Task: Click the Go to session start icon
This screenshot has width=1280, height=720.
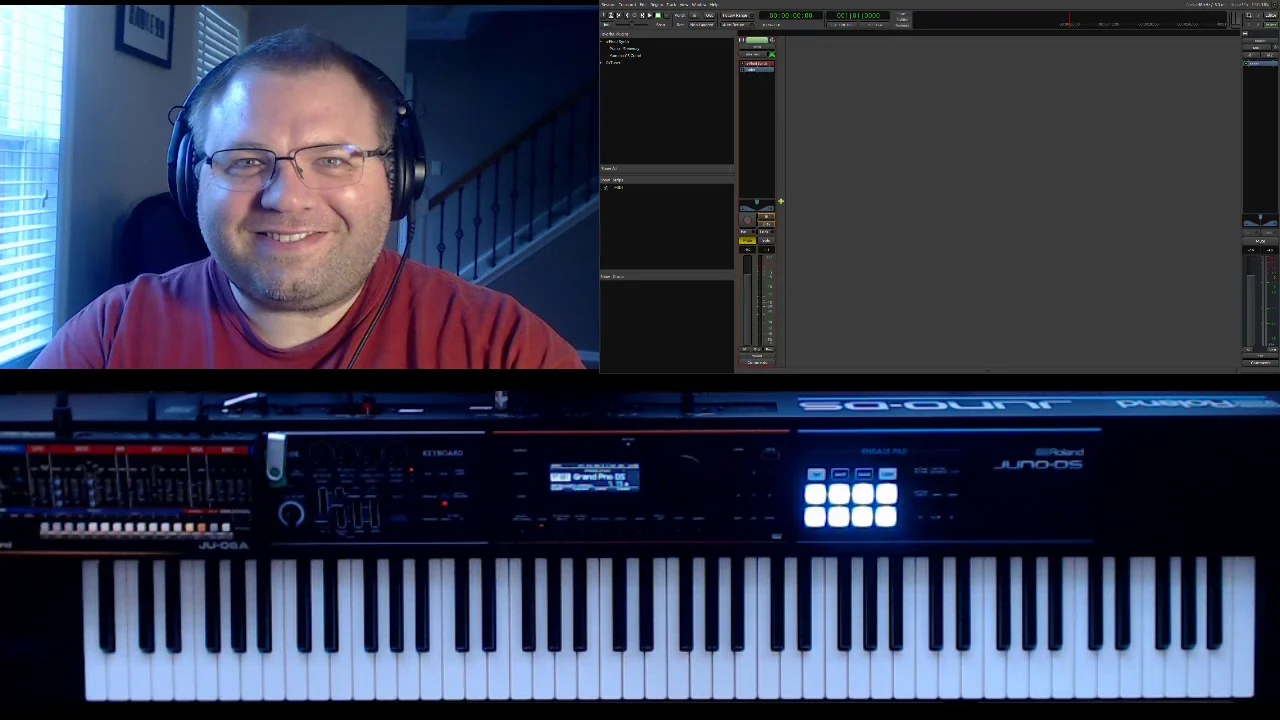Action: click(x=618, y=15)
